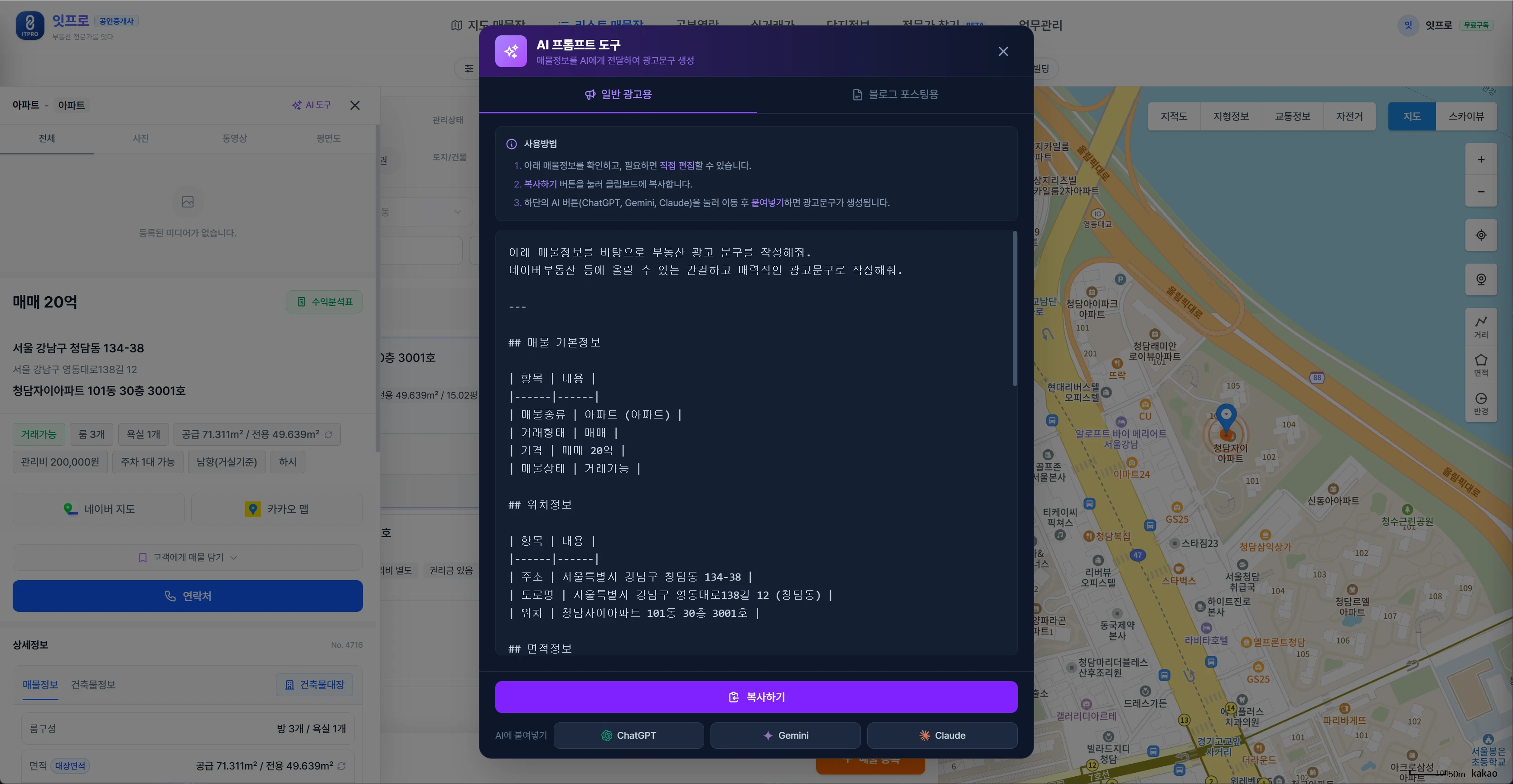Expand the 고객에게 매물 담기 dropdown
The height and width of the screenshot is (784, 1513).
187,558
